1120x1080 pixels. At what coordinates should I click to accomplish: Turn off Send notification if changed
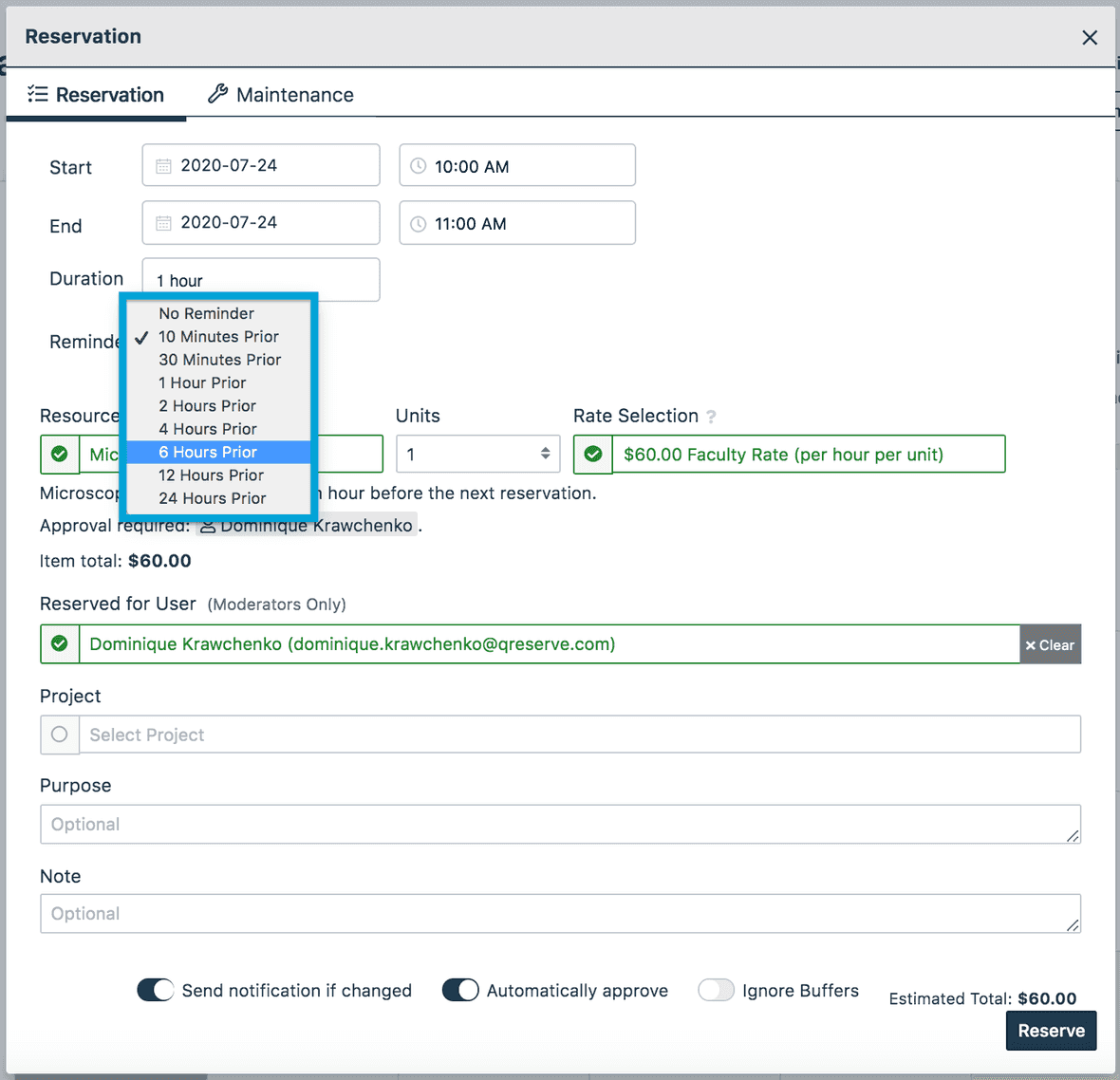point(156,990)
